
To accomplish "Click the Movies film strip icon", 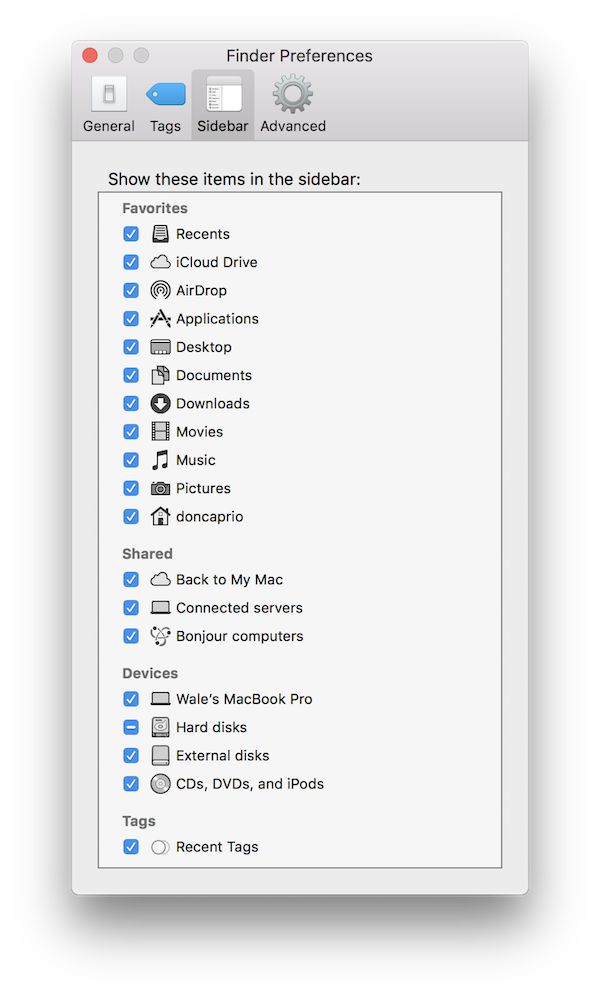I will click(159, 431).
